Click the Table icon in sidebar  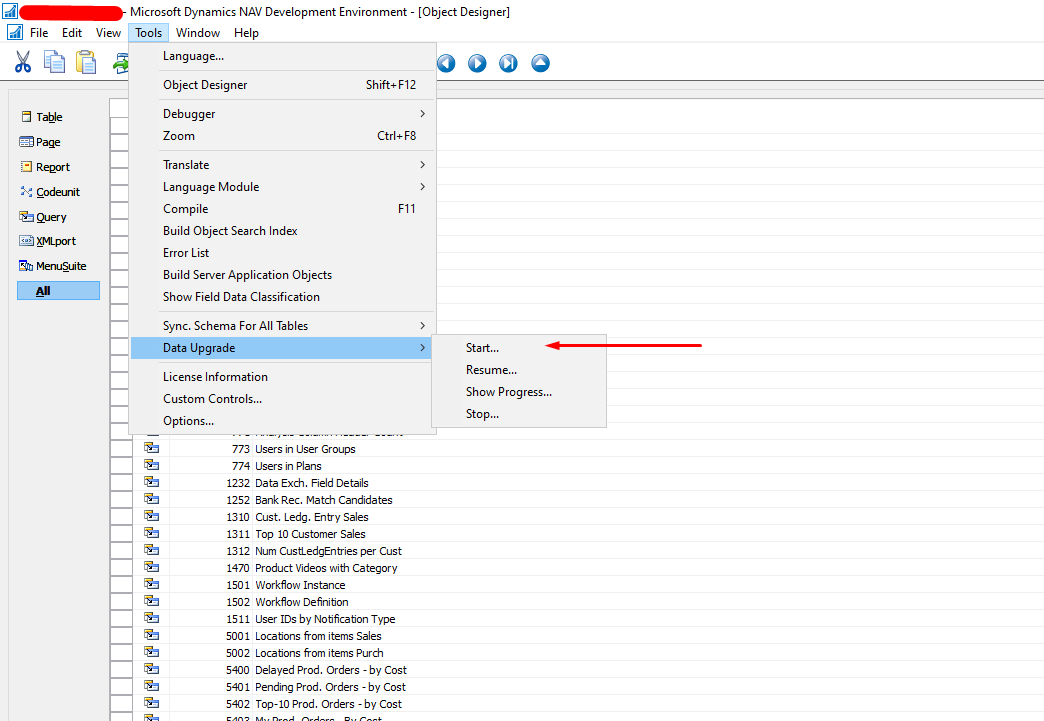point(27,117)
